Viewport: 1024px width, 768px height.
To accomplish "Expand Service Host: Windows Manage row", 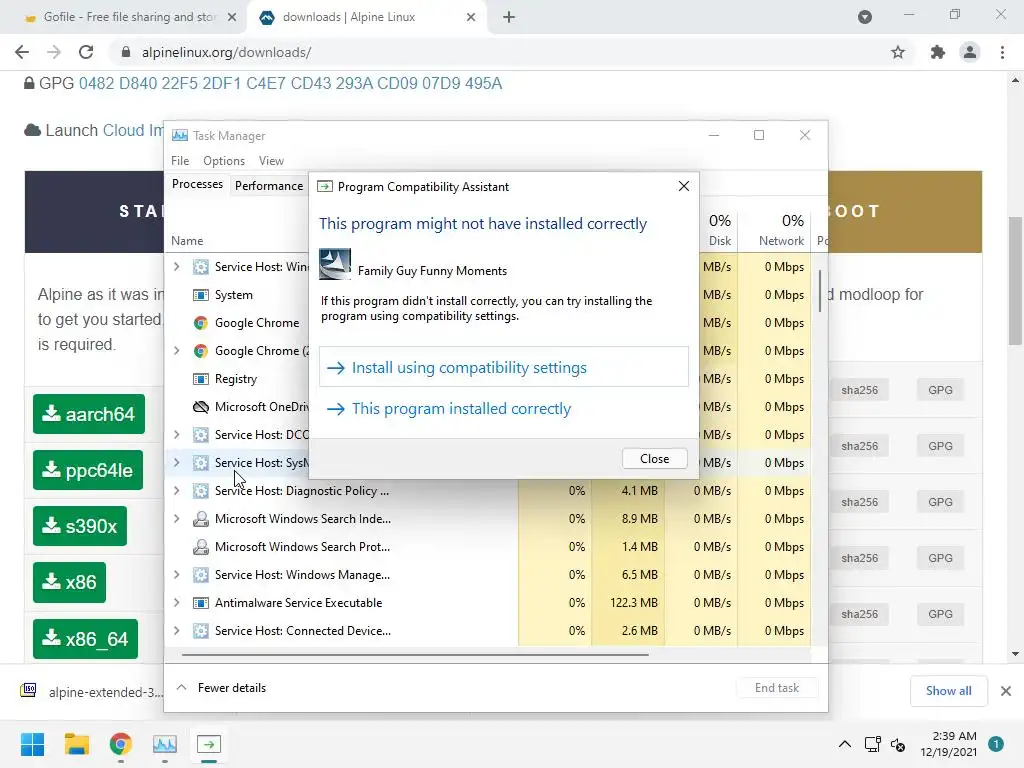I will [176, 575].
